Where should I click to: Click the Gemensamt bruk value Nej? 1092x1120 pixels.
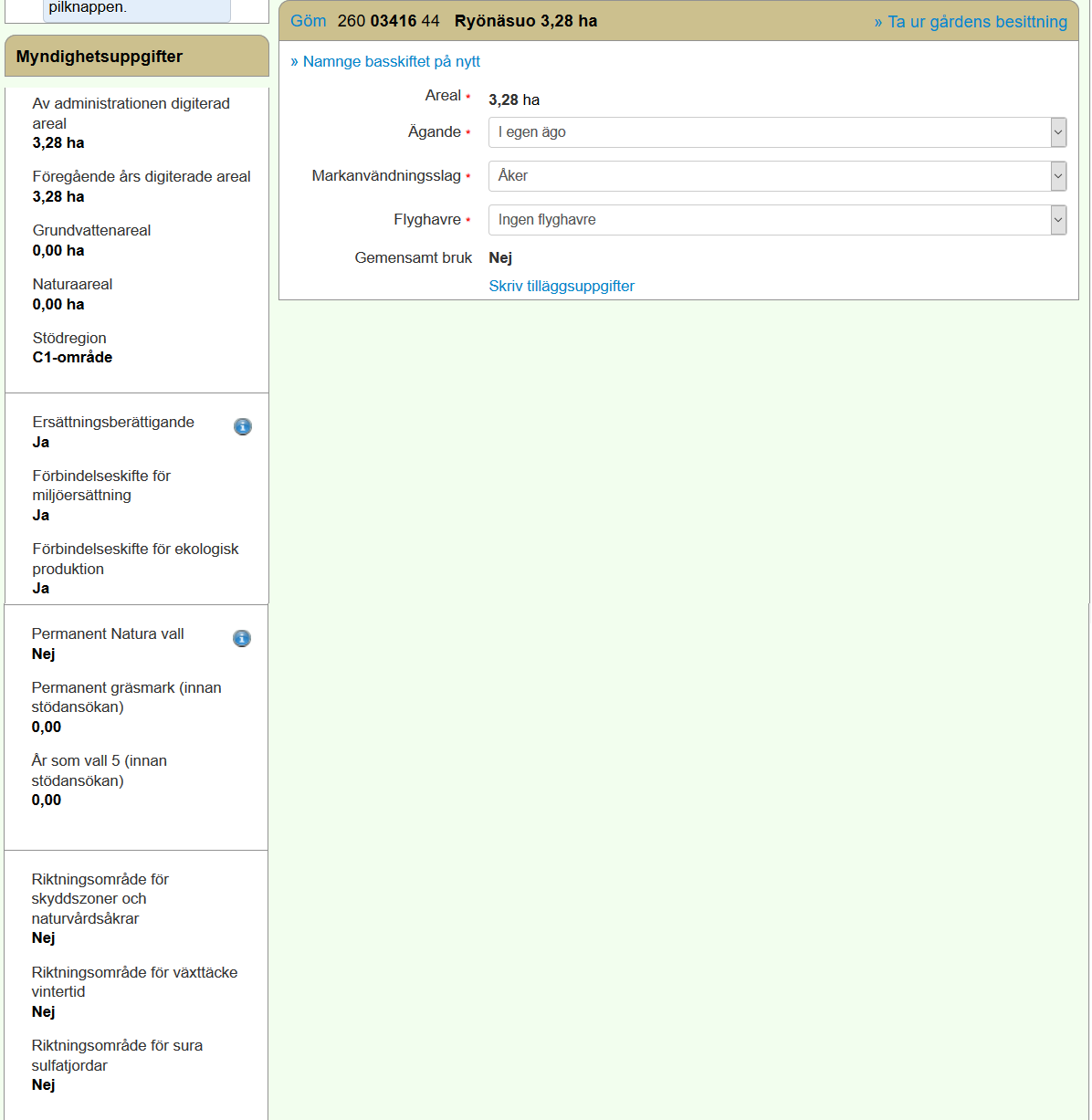[x=500, y=257]
